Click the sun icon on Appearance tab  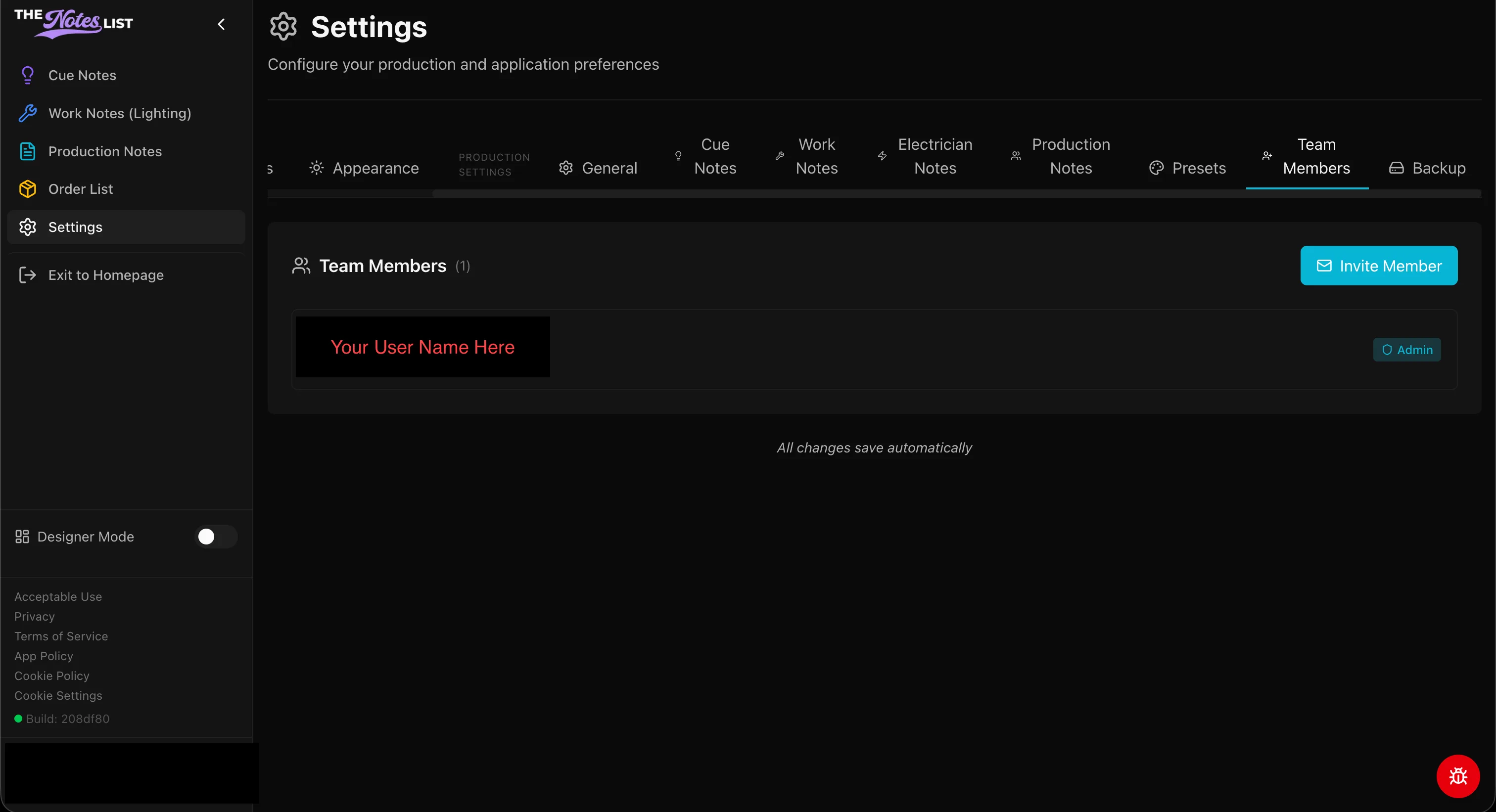coord(317,168)
